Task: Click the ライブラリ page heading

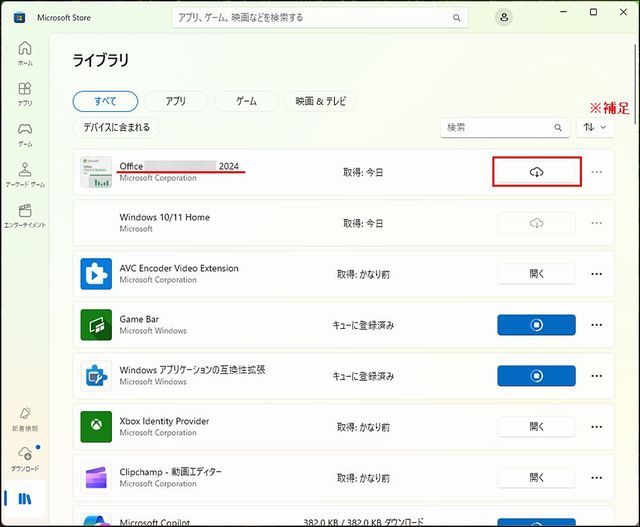Action: [x=100, y=60]
